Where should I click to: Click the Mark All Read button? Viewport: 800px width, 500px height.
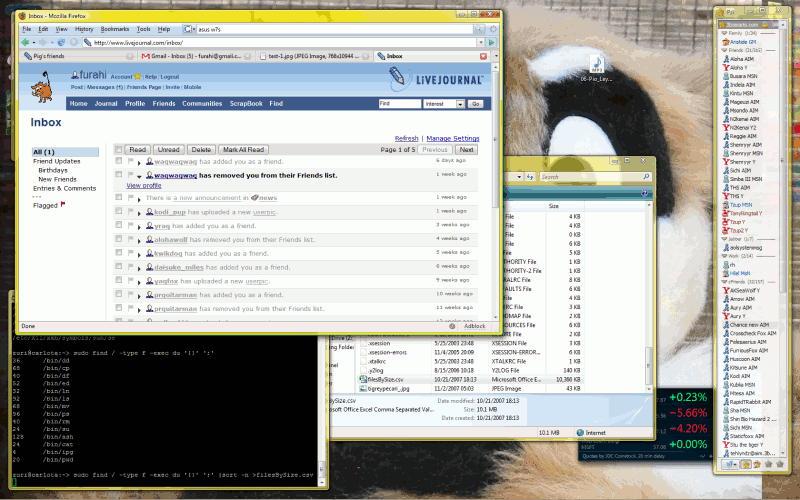pos(243,149)
